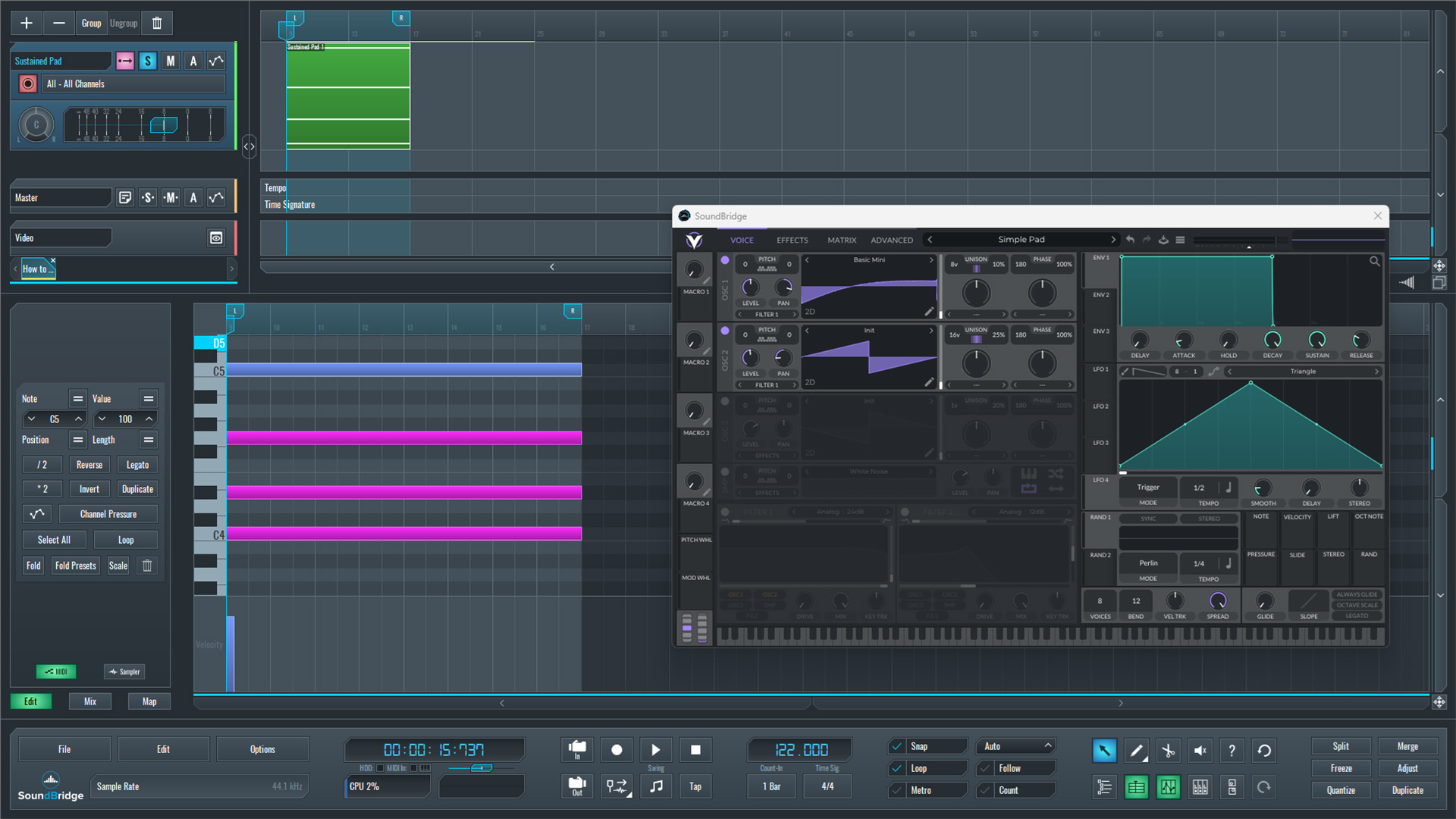Click Fold Presets button

click(76, 566)
